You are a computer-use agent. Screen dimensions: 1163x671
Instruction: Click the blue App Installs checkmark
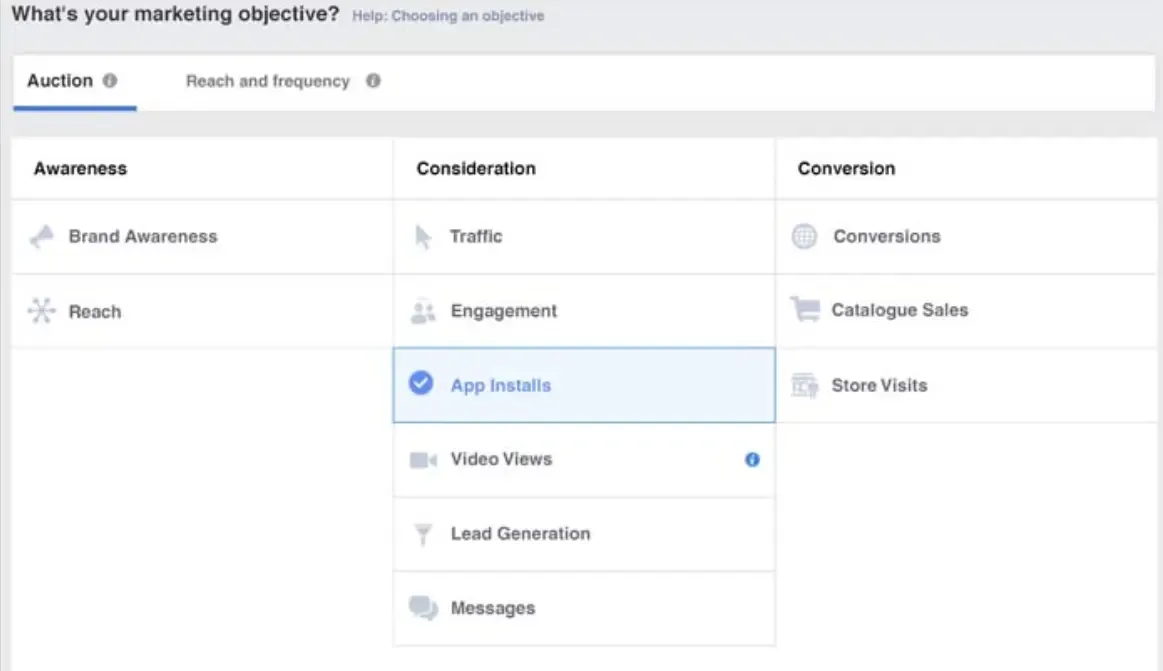coord(422,383)
